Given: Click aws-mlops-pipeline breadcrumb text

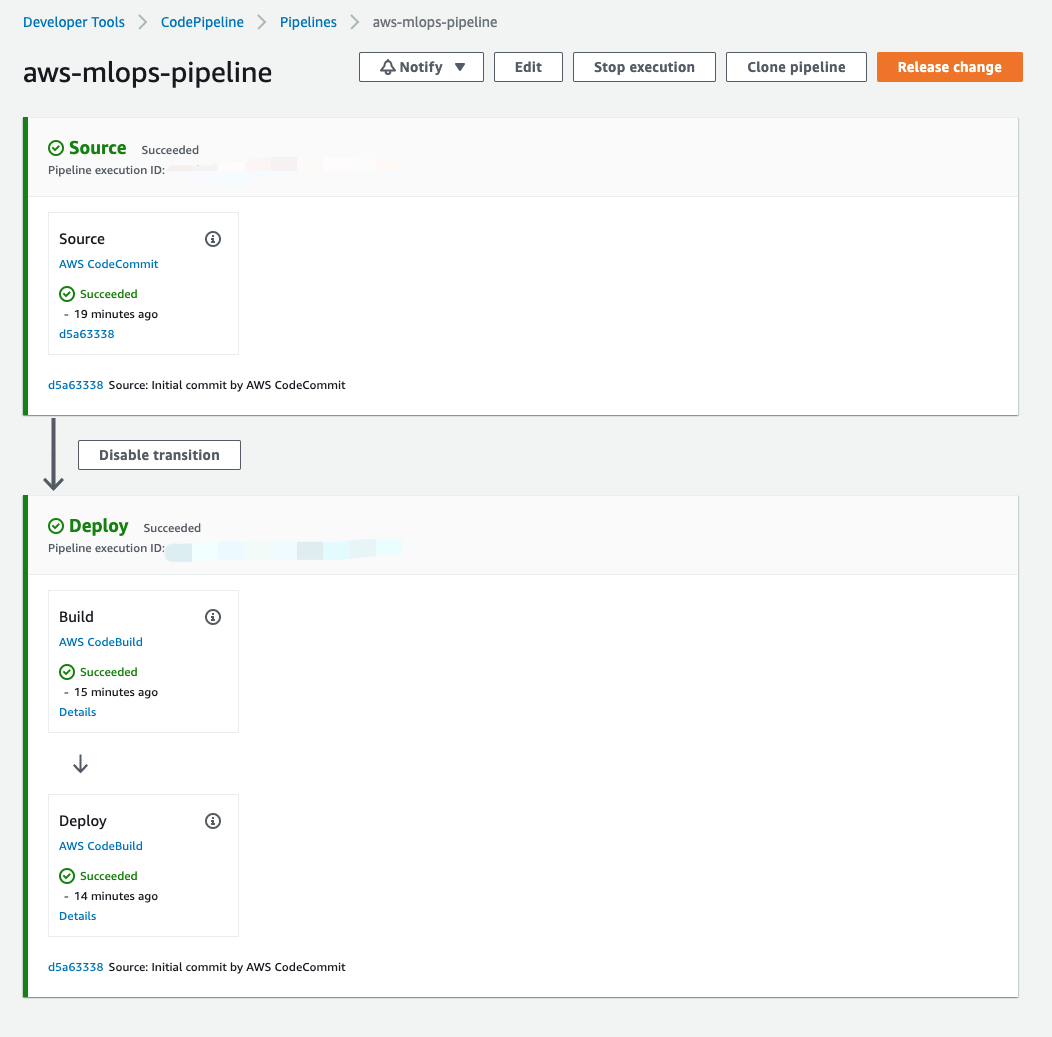Looking at the screenshot, I should (435, 22).
